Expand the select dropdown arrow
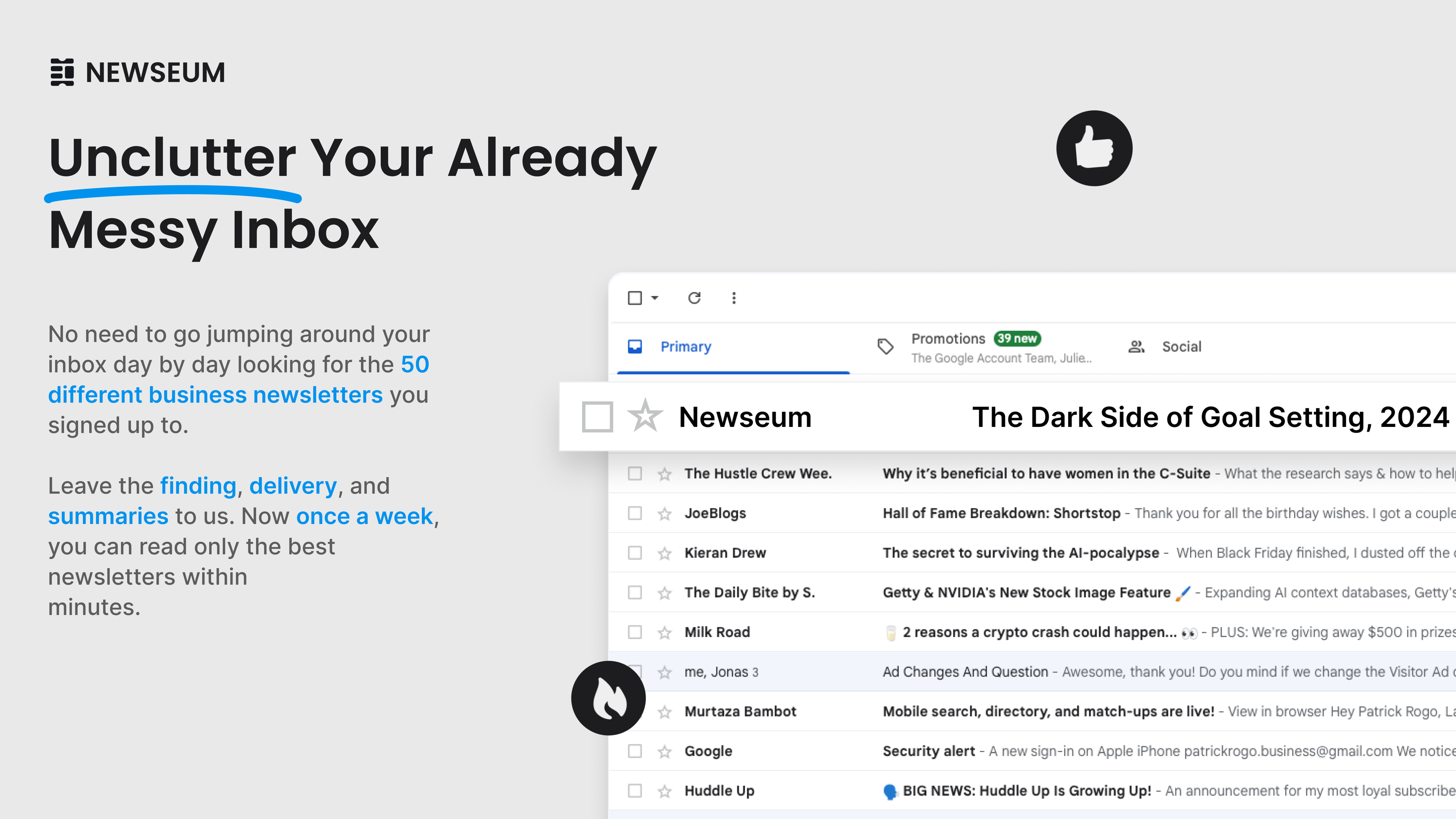The height and width of the screenshot is (819, 1456). coord(654,298)
